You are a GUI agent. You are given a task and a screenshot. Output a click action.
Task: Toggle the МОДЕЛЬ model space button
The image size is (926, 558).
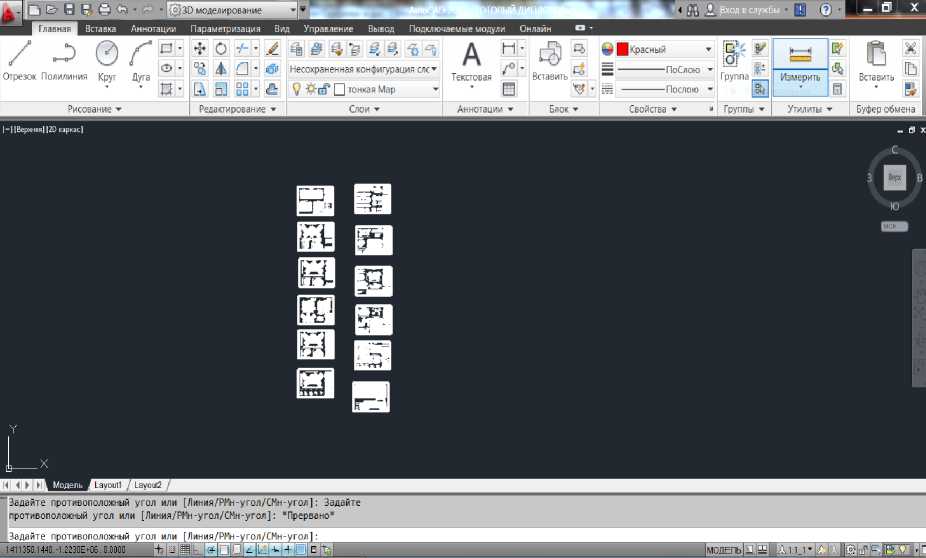pos(723,550)
